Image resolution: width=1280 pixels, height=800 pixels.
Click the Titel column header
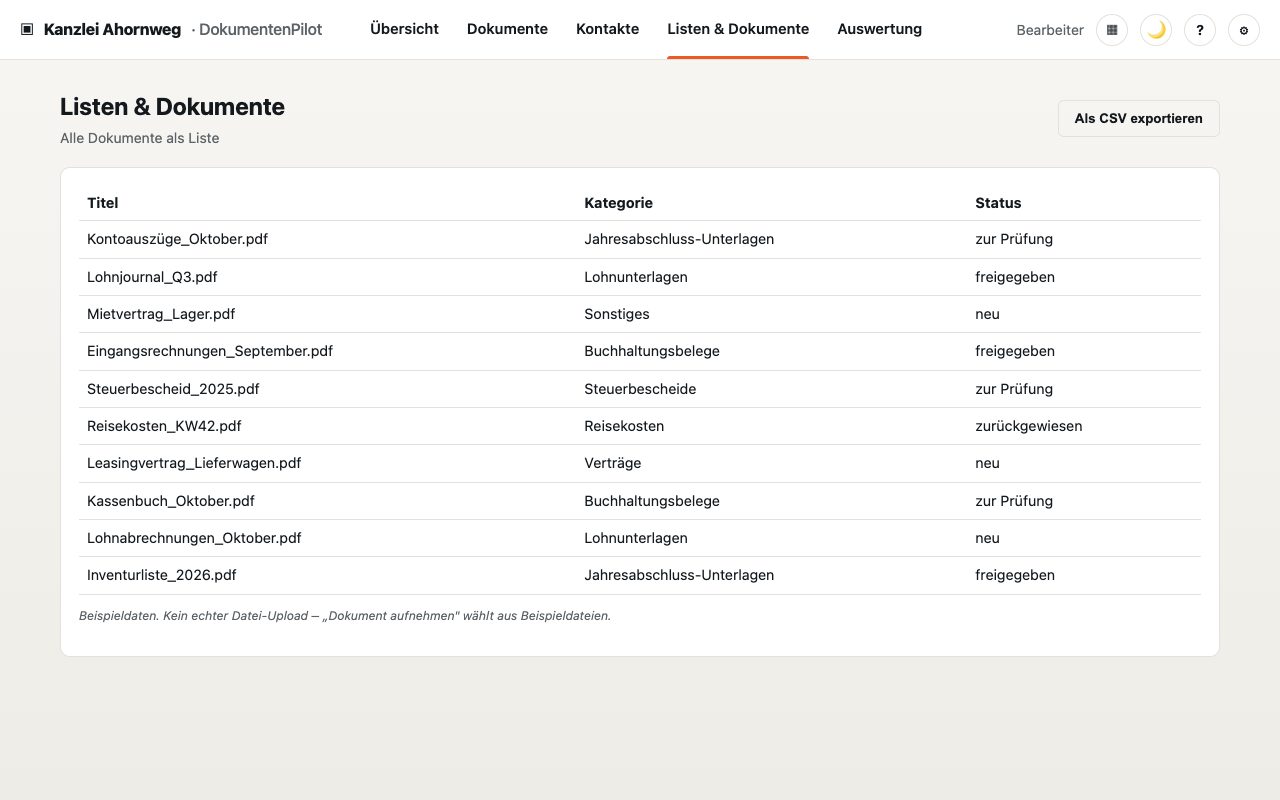tap(103, 203)
